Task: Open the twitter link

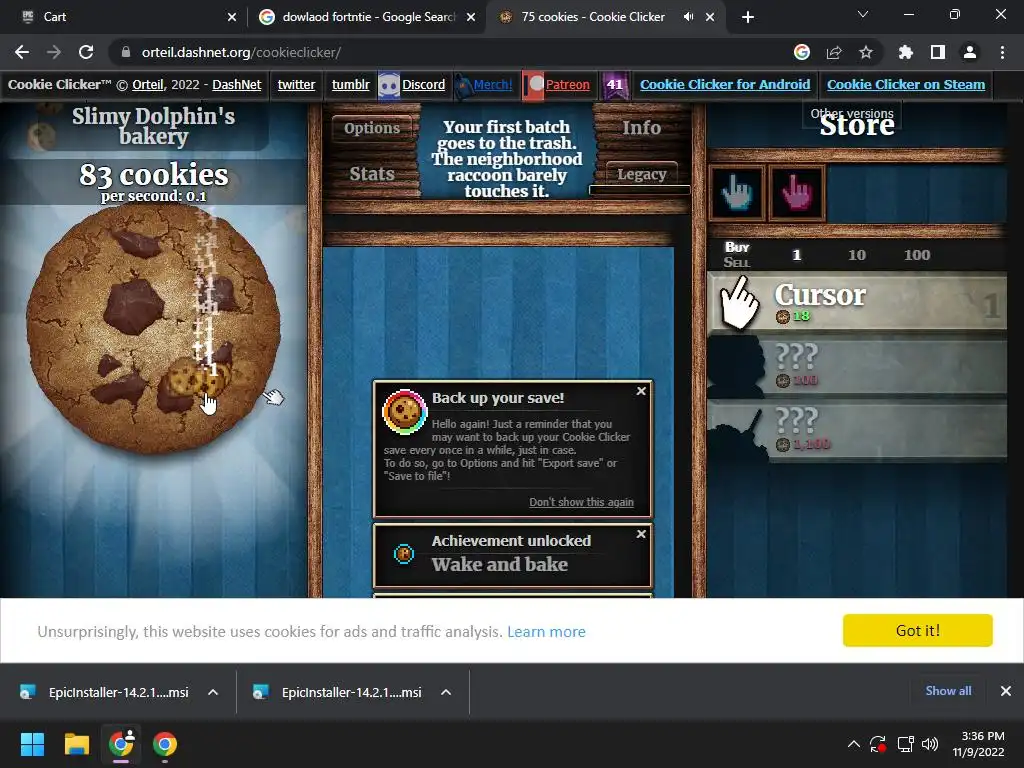Action: point(296,84)
